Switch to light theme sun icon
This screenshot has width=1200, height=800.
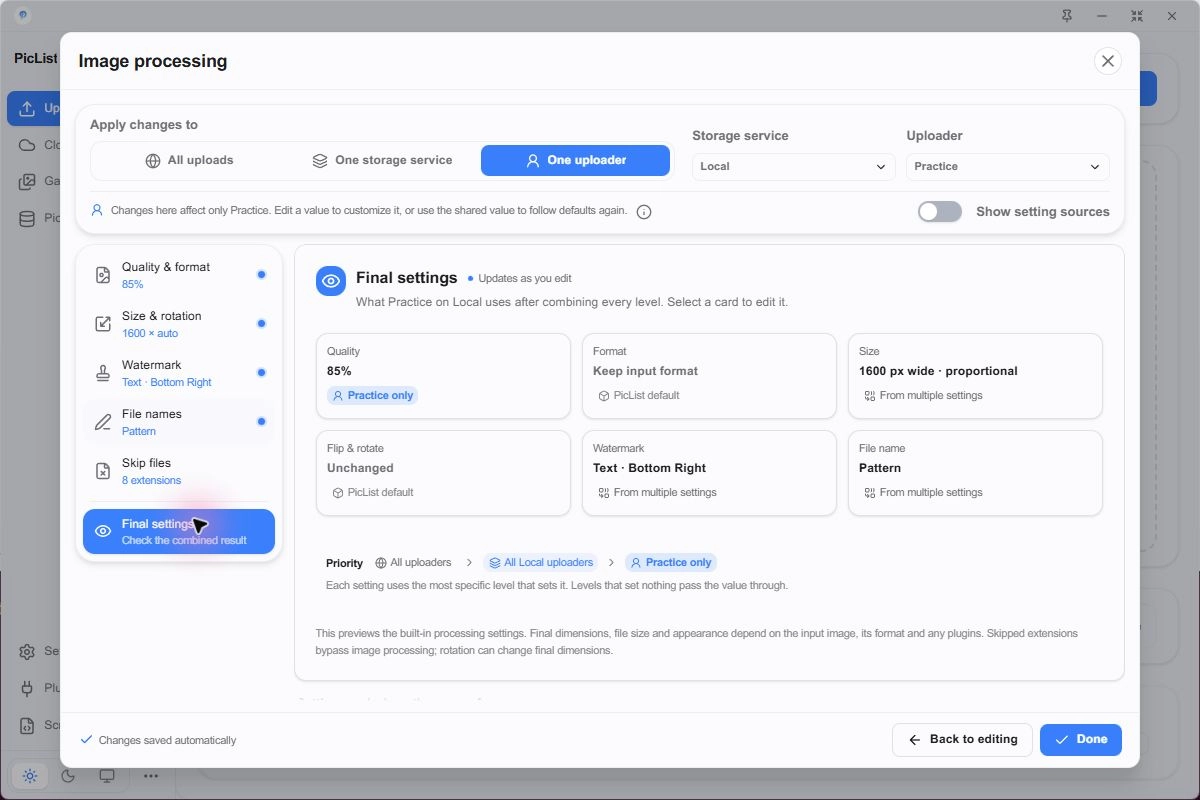point(30,776)
